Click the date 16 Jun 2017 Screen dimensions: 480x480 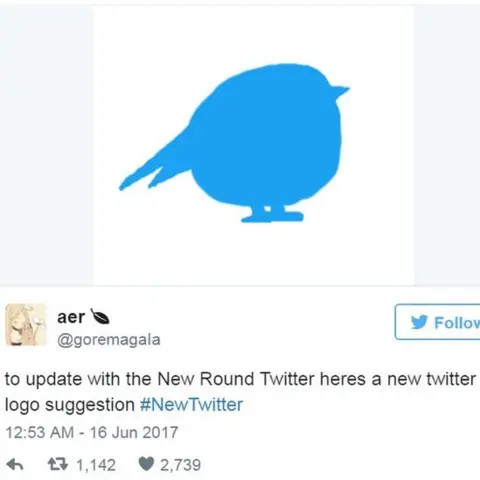tap(134, 432)
